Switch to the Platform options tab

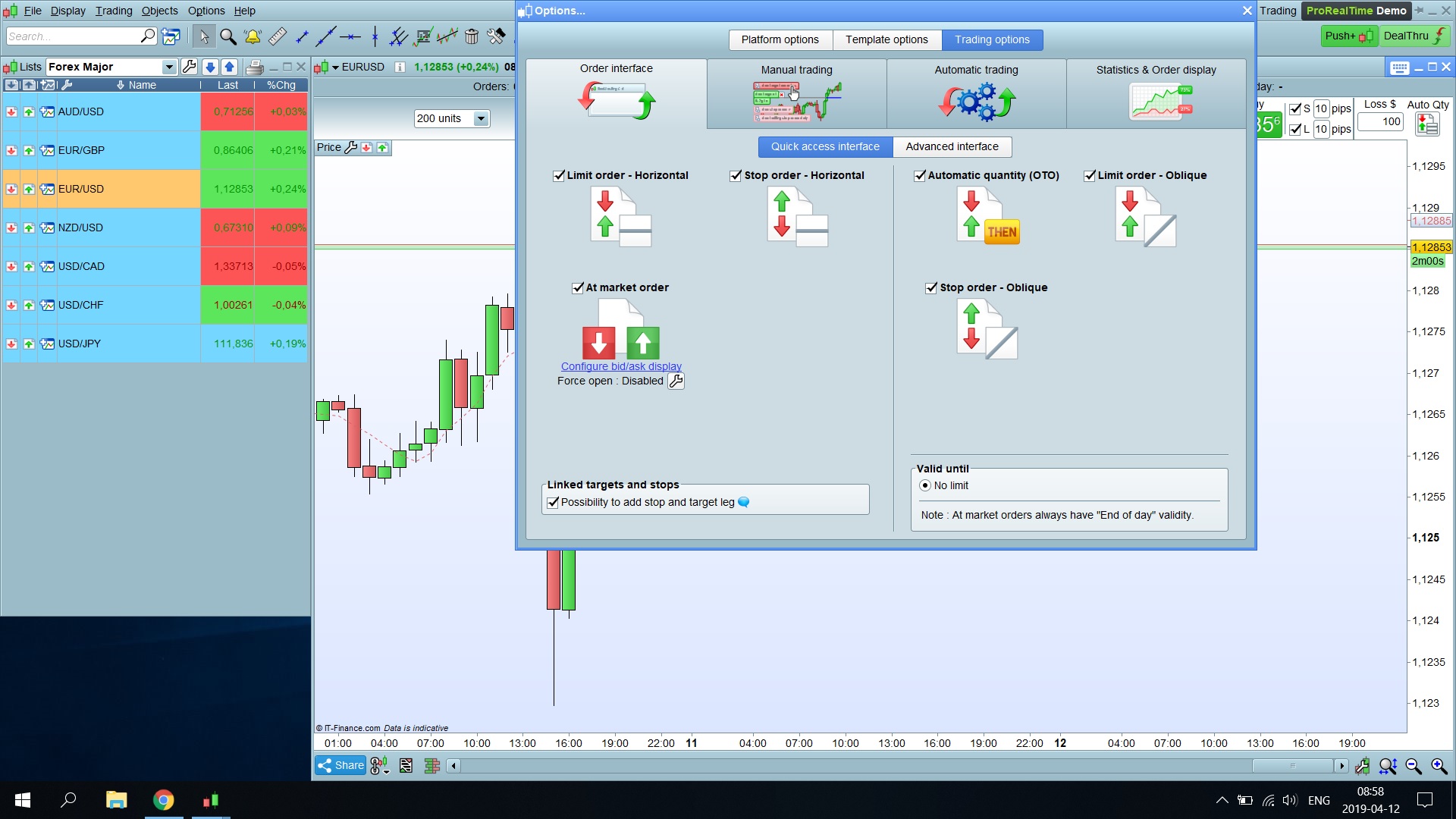(780, 39)
